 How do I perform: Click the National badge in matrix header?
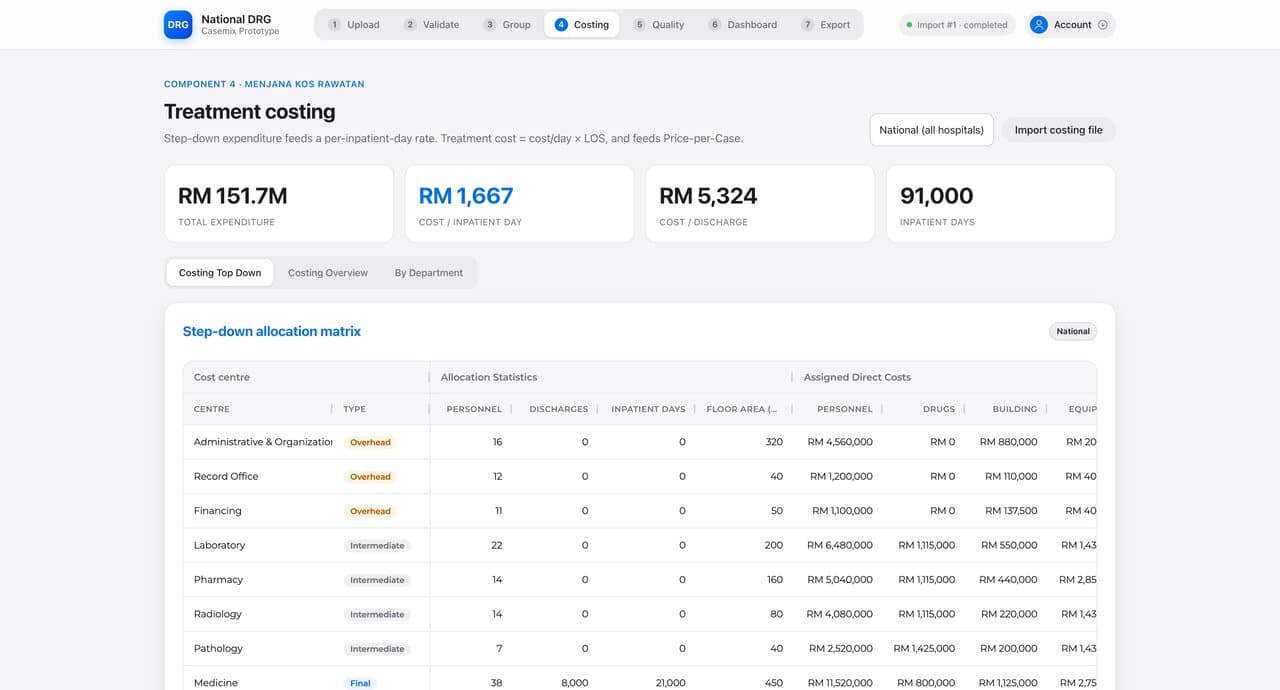point(1073,331)
